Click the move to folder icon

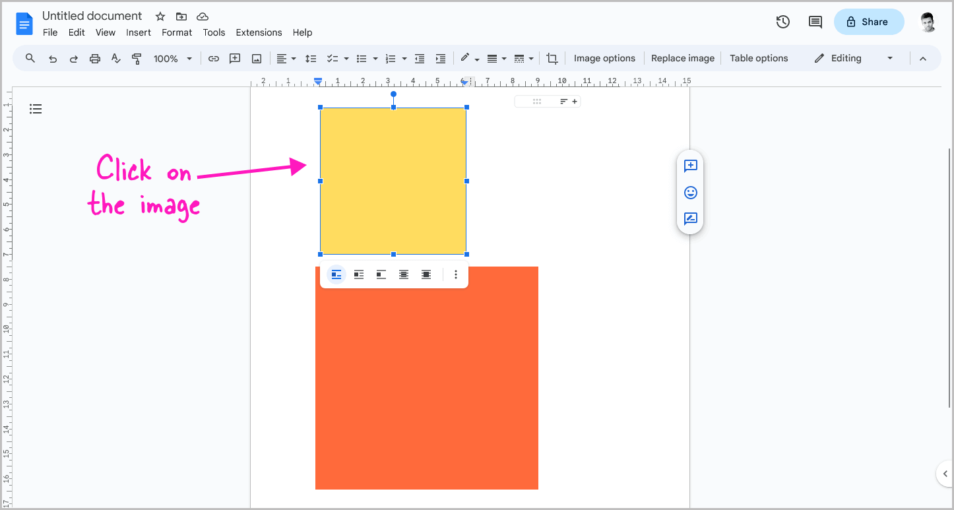tap(181, 16)
